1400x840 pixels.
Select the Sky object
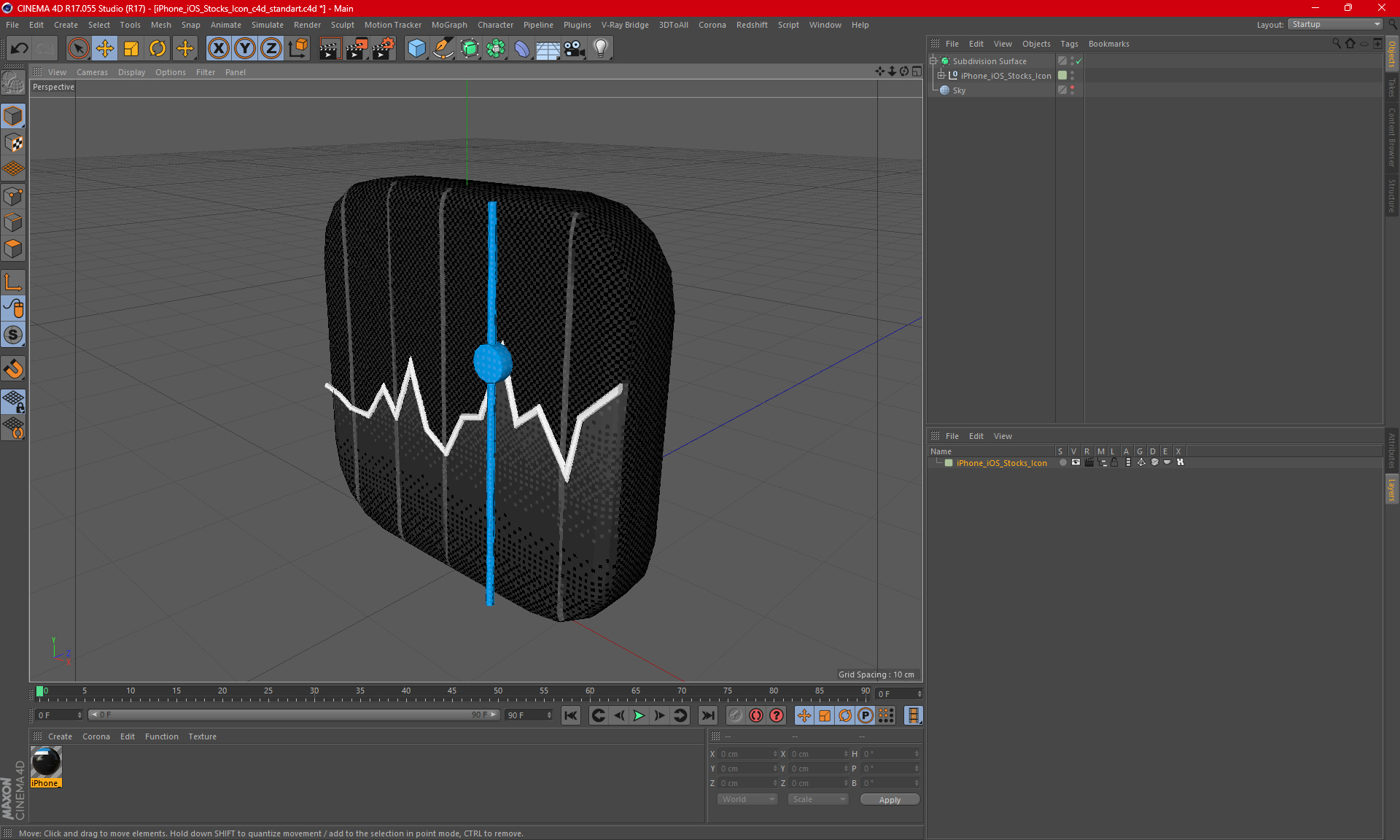[x=959, y=90]
